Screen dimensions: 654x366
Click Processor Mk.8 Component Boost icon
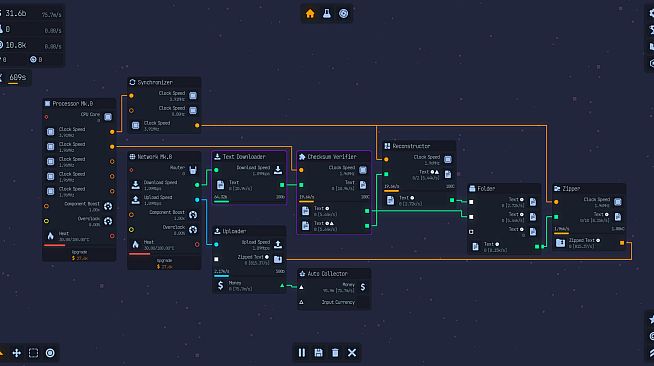coord(108,206)
